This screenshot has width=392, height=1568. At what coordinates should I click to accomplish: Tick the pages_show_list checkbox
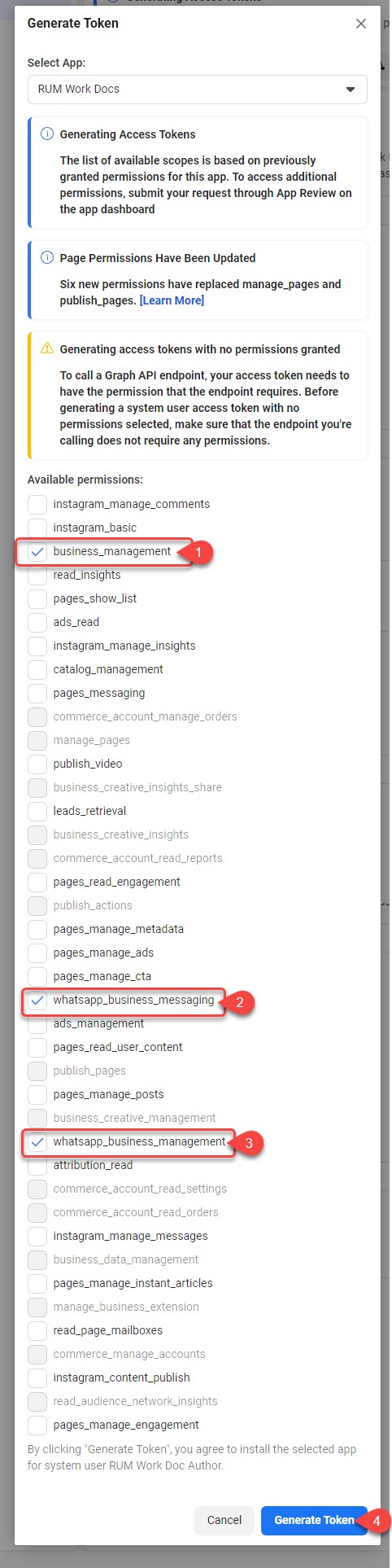coord(37,598)
